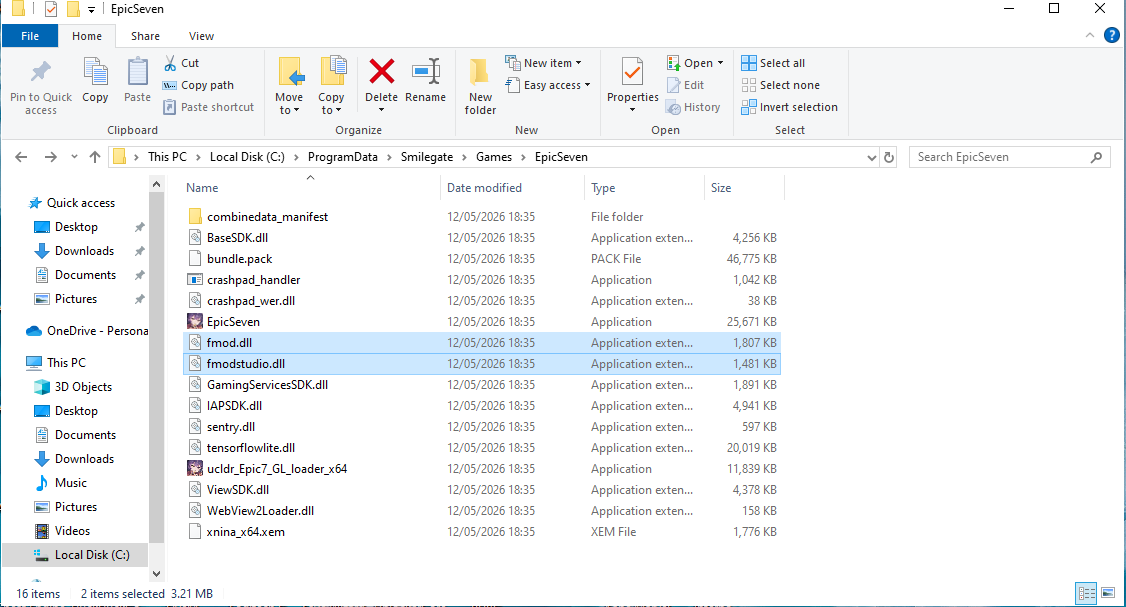Open the Move to dropdown
This screenshot has height=607, width=1126.
289,110
